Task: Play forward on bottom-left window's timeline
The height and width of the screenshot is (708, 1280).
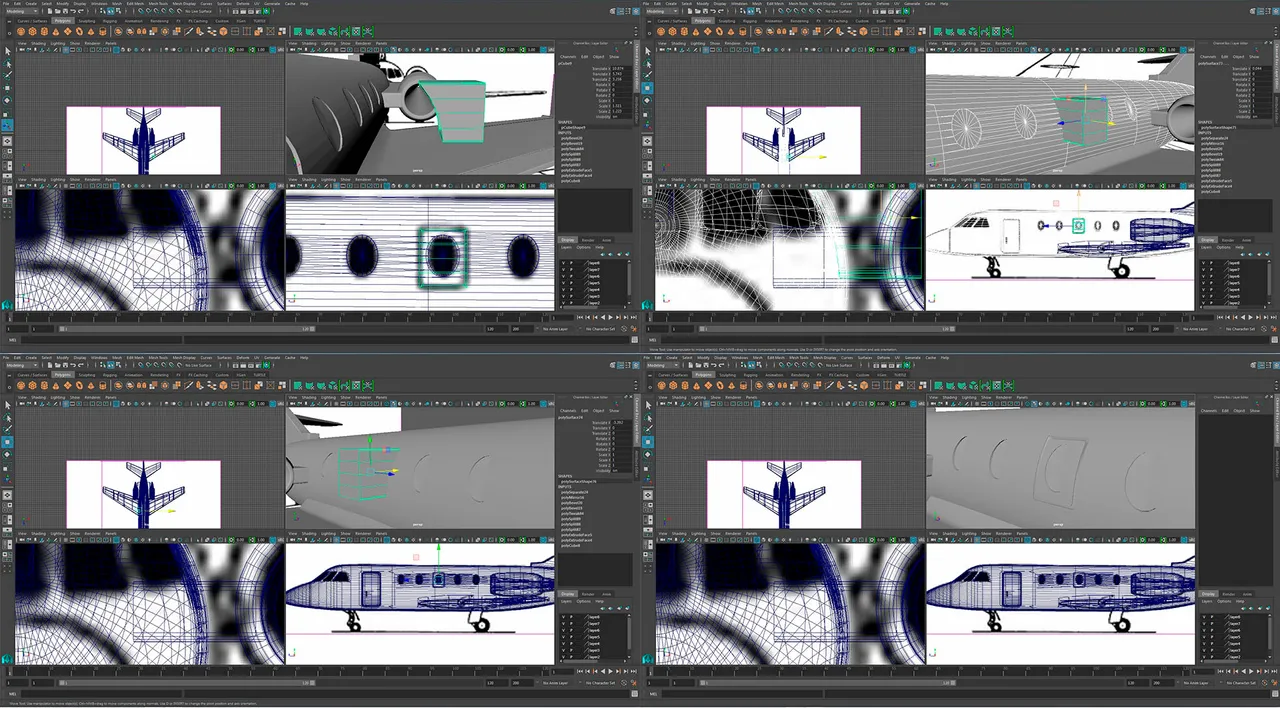Action: tap(610, 671)
